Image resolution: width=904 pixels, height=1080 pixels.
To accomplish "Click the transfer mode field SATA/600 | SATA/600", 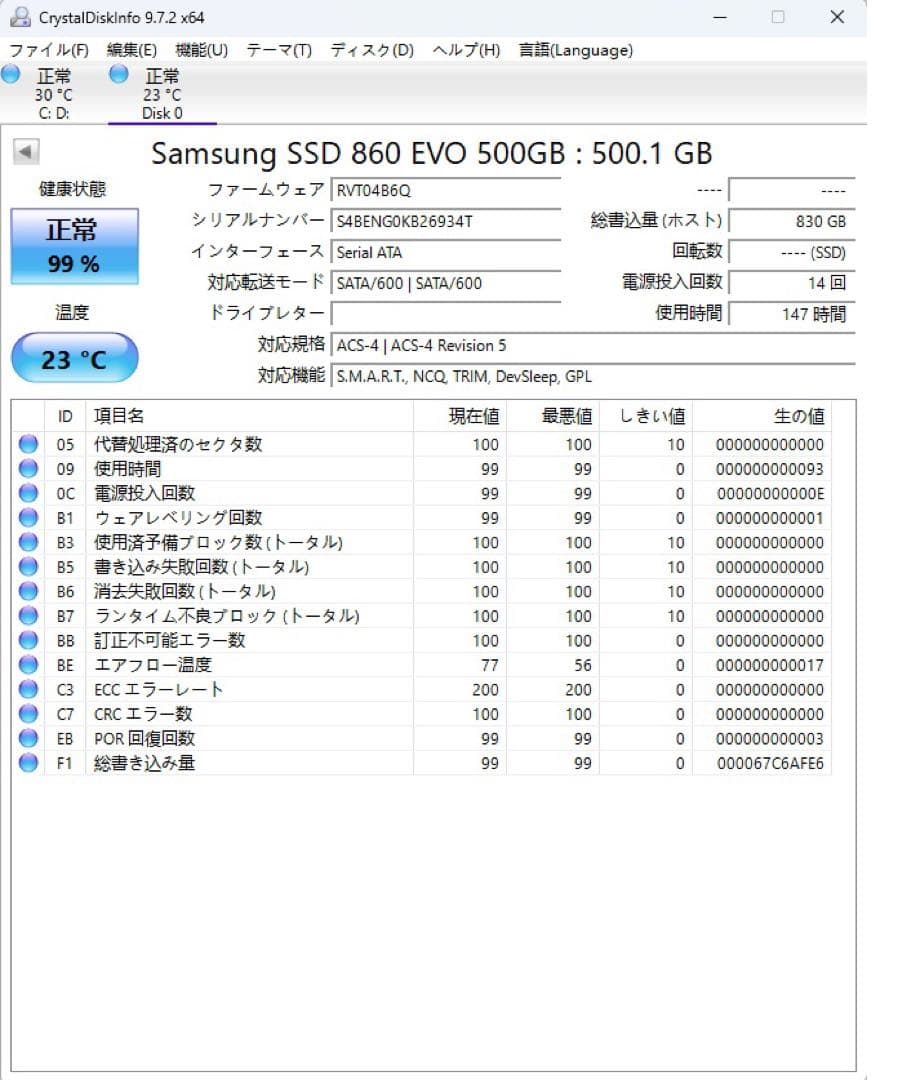I will click(x=446, y=283).
